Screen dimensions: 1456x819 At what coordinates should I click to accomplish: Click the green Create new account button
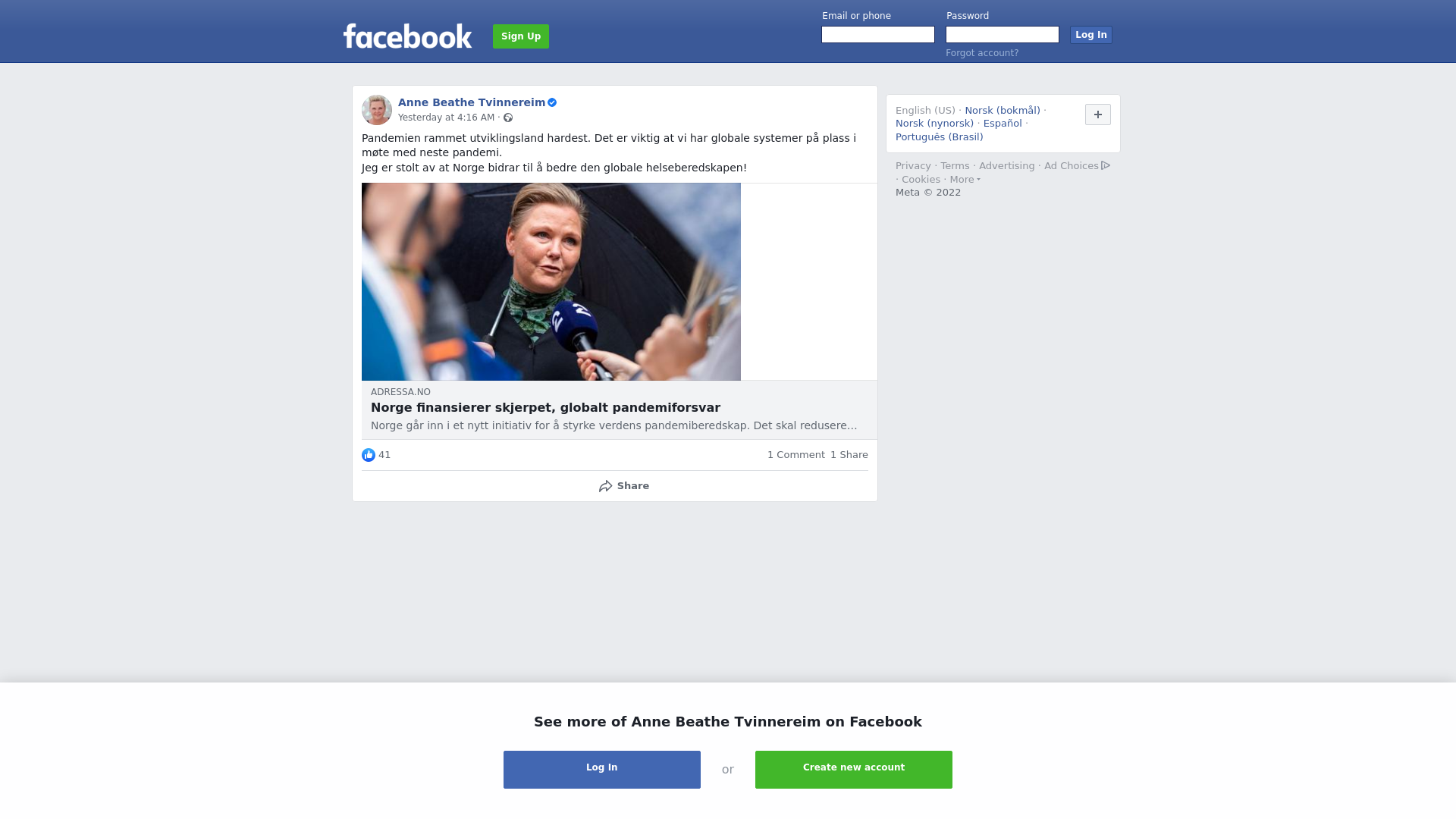click(854, 770)
